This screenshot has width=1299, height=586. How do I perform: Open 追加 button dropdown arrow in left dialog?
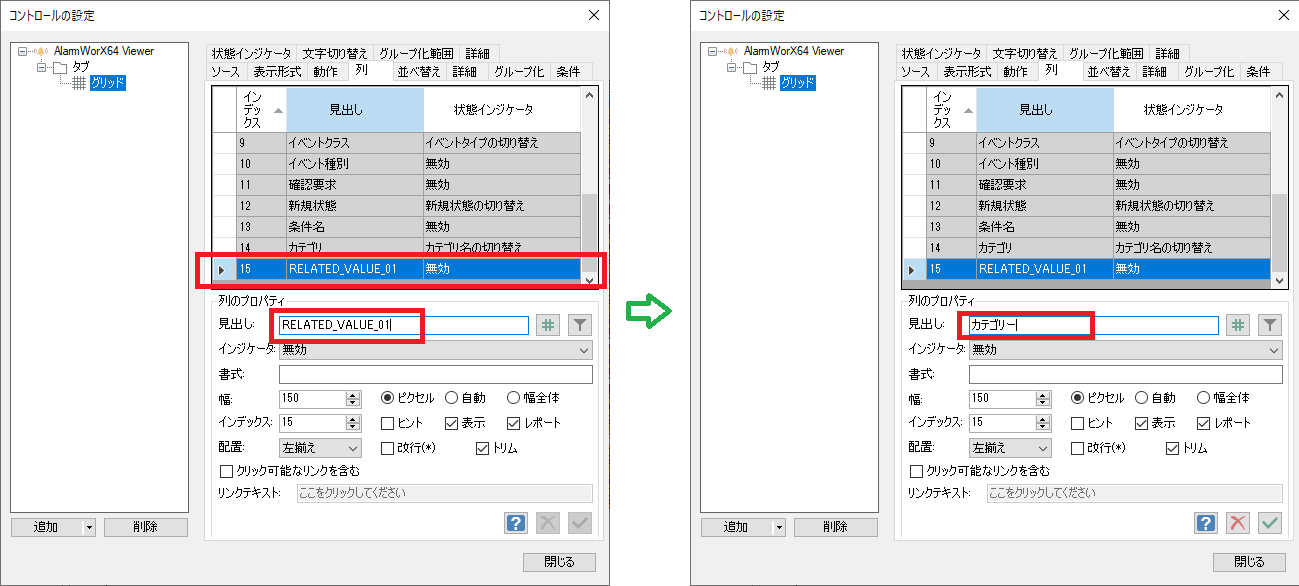[x=89, y=527]
